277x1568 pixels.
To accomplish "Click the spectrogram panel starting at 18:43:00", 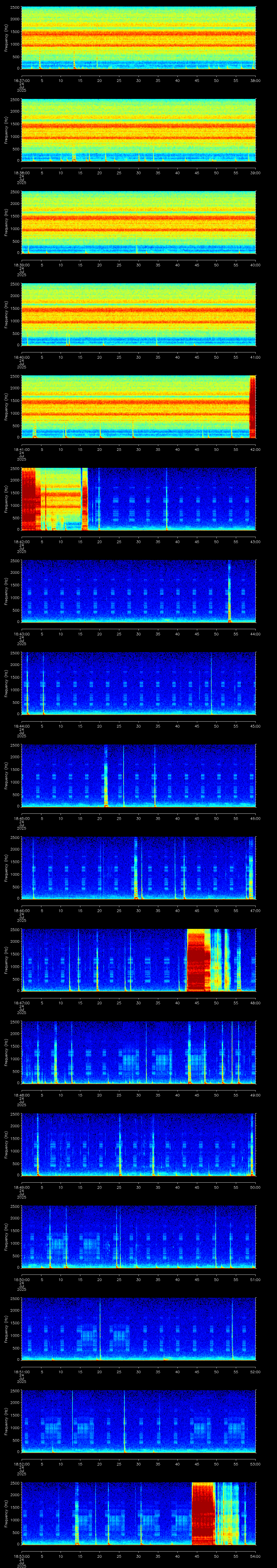I will (x=138, y=591).
